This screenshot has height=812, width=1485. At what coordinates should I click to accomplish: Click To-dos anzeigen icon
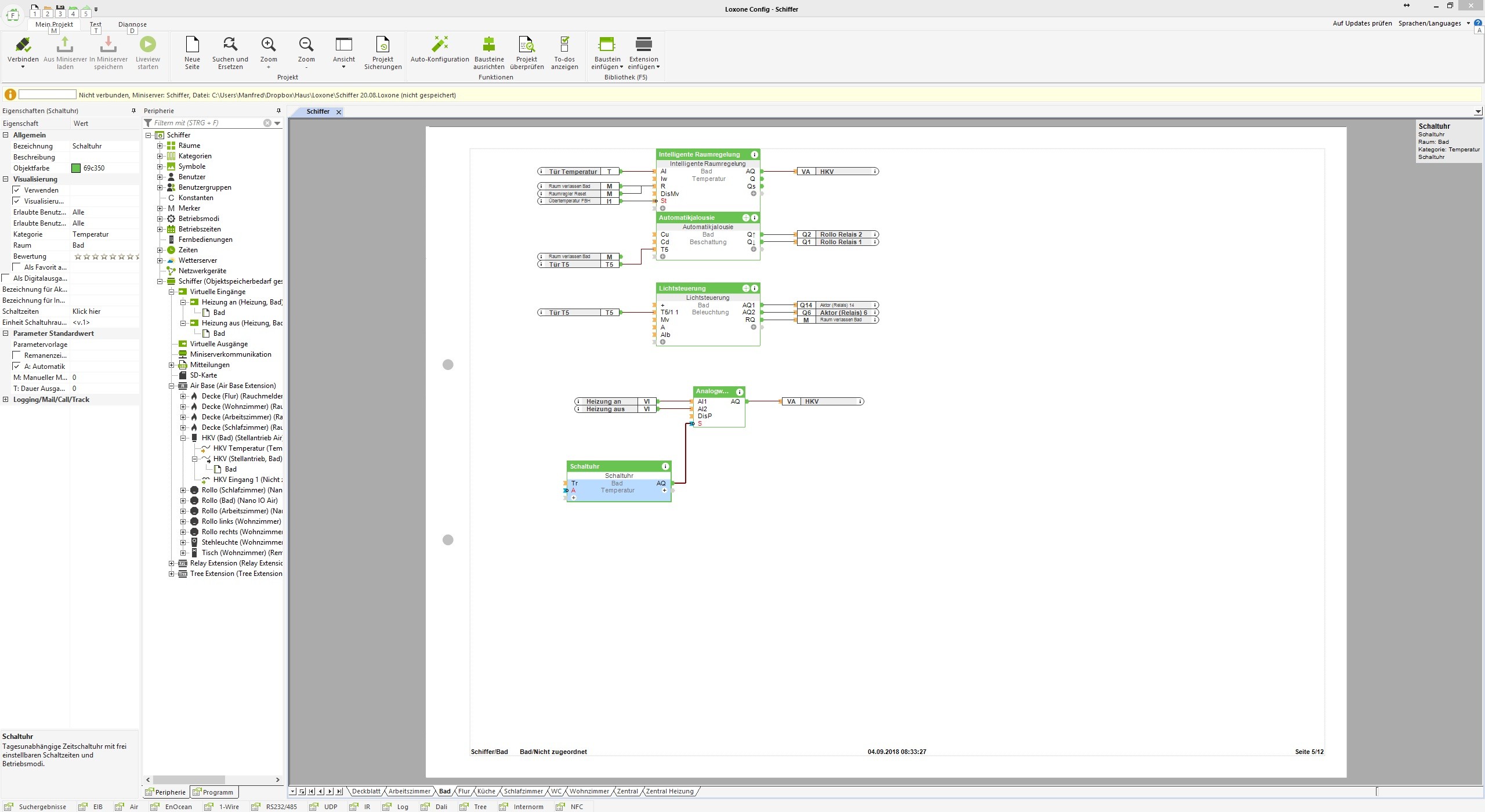[x=564, y=45]
